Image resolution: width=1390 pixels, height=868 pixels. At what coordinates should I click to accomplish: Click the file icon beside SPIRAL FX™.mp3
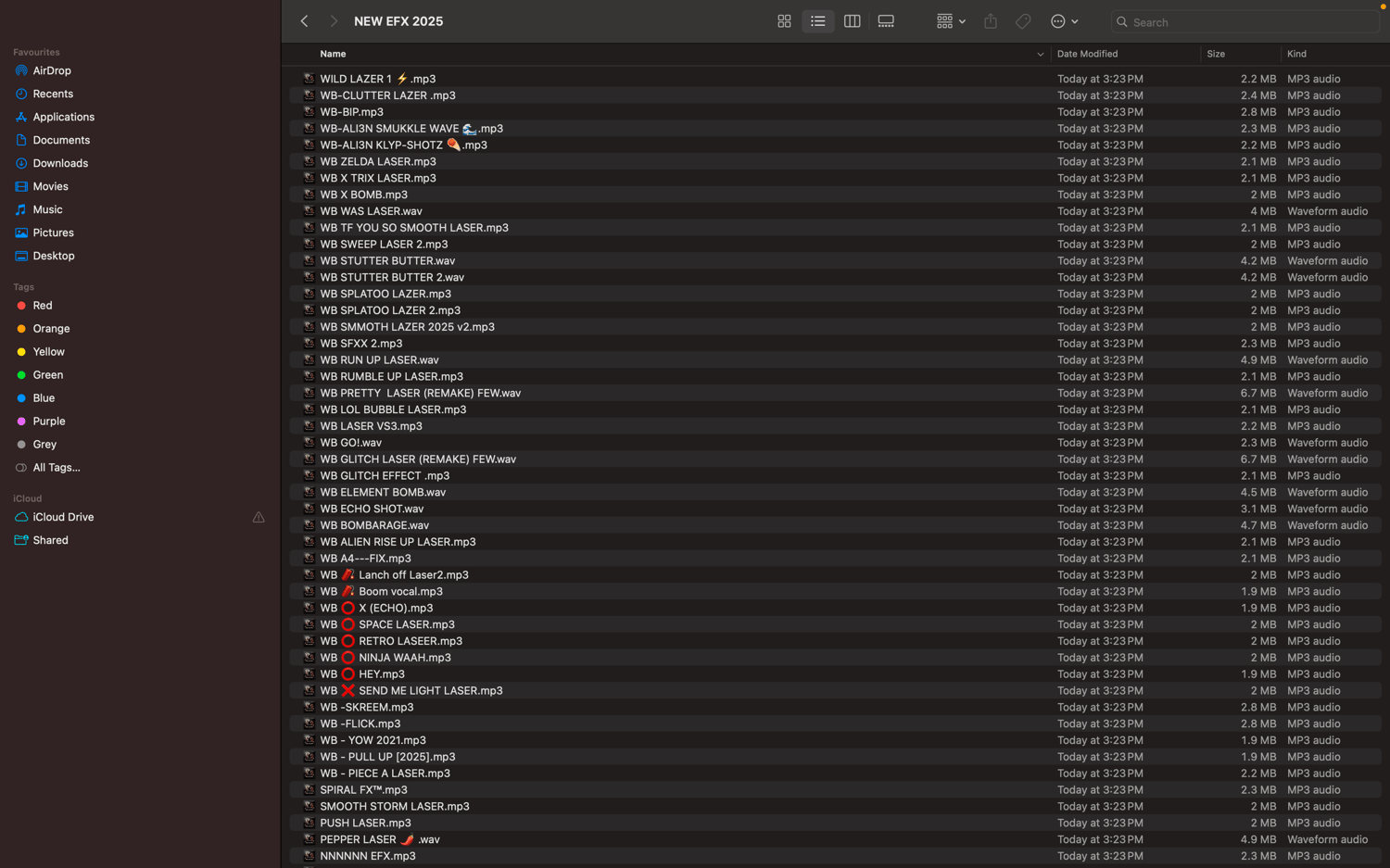[x=309, y=790]
